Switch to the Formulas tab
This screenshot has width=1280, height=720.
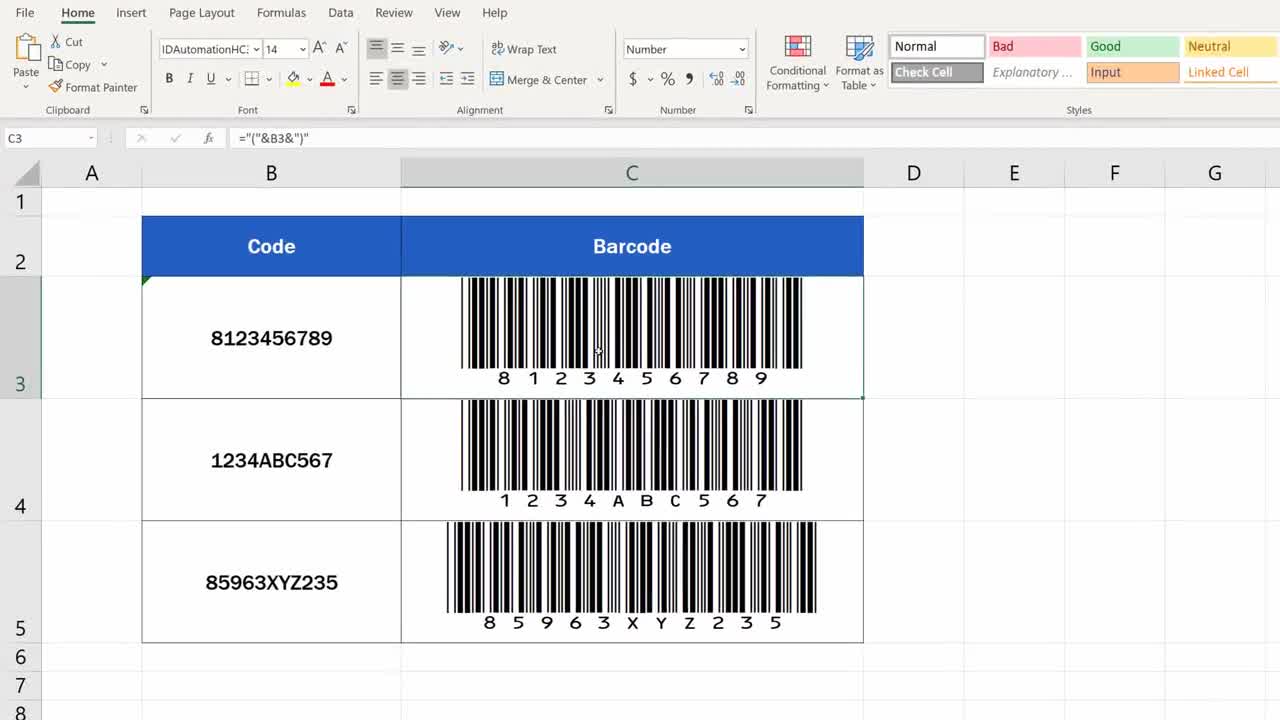click(281, 13)
